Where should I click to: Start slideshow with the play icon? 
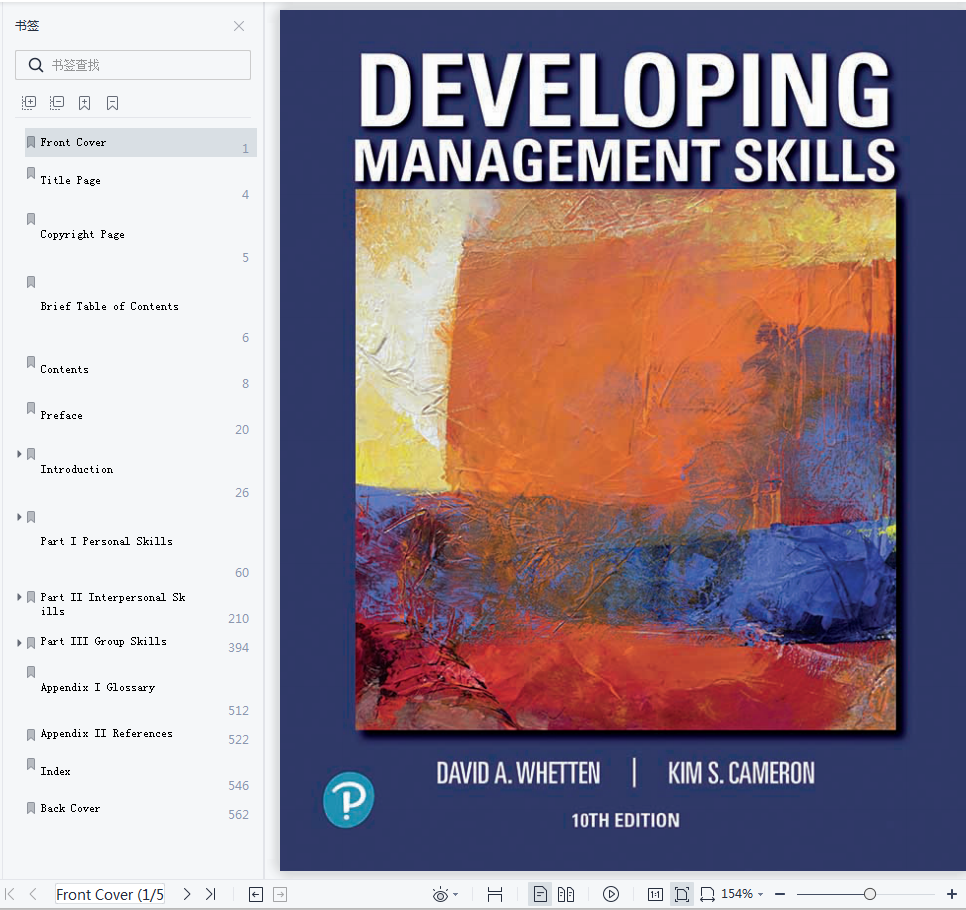point(611,894)
